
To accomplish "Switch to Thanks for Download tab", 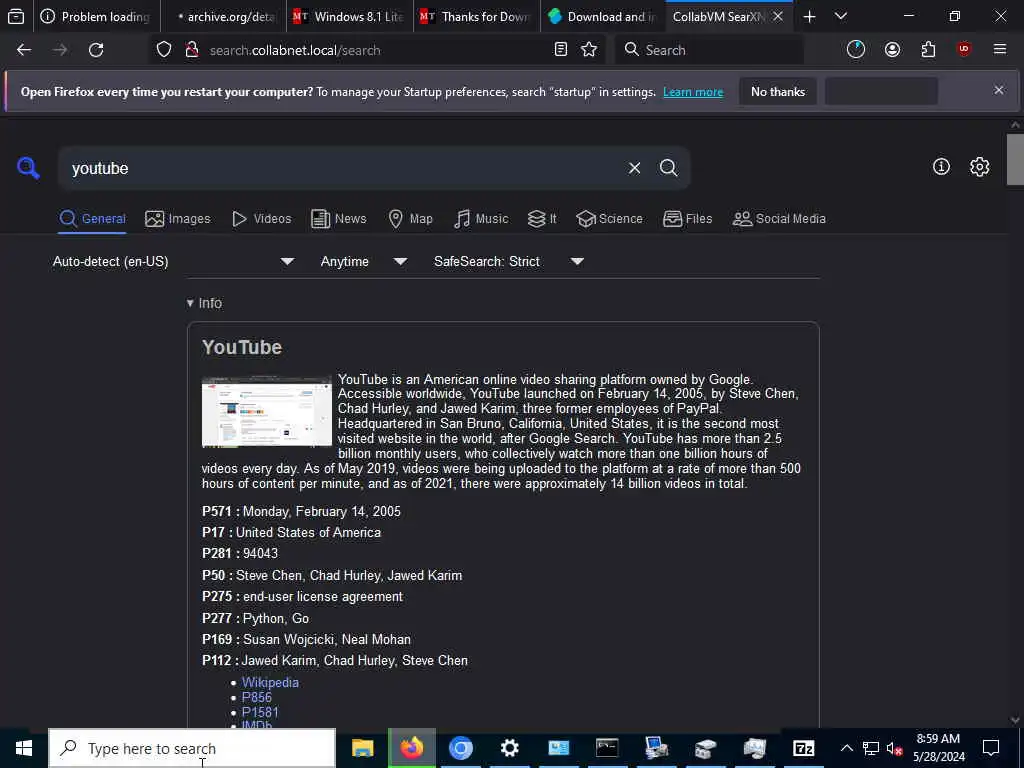I will tap(477, 17).
